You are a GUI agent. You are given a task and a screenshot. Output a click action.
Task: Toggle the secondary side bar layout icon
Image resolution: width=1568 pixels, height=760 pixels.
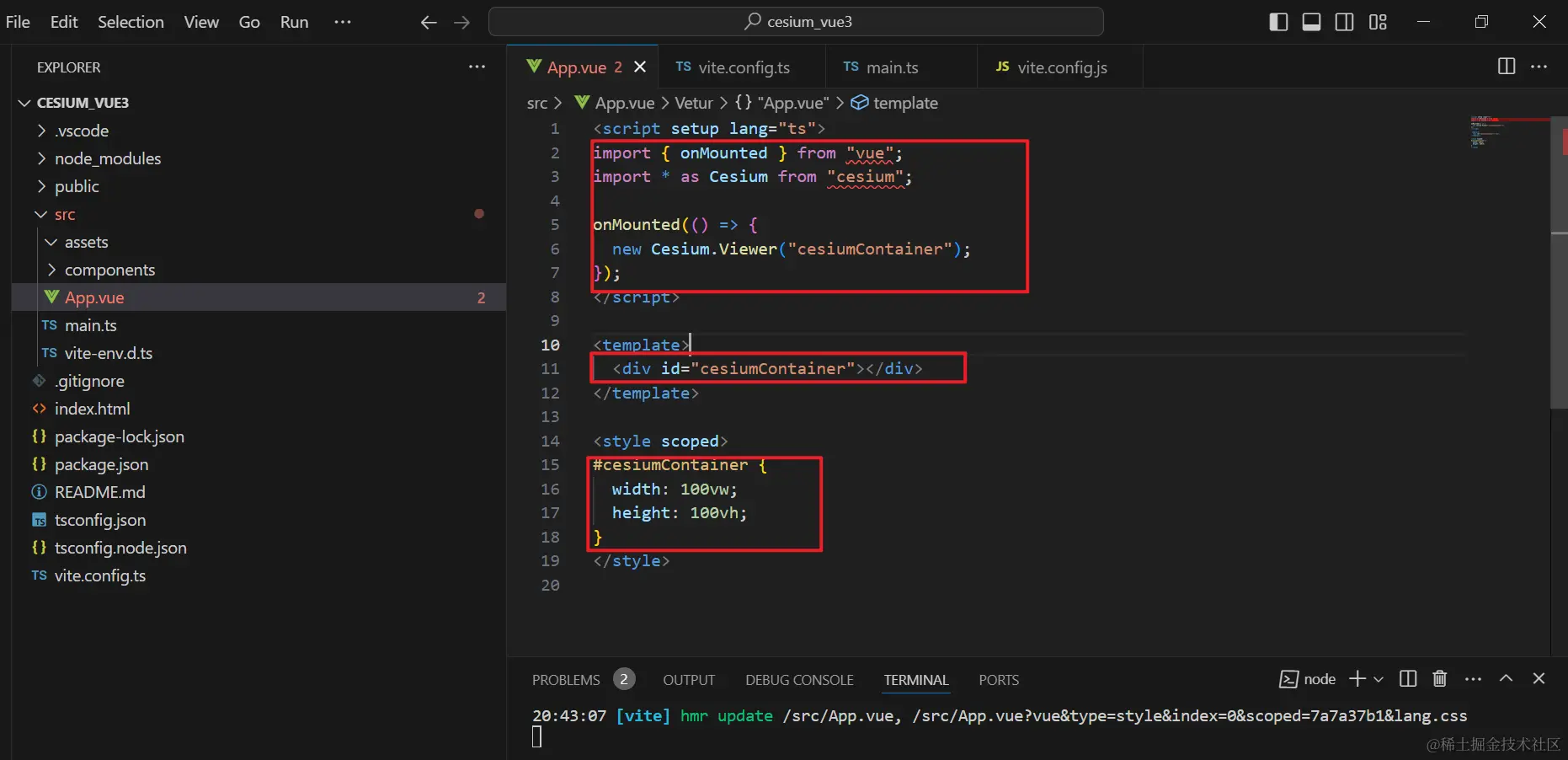(1345, 22)
